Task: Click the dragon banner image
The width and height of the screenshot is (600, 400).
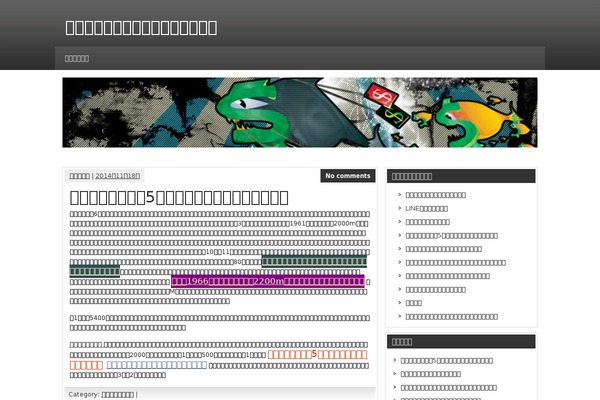Action: pyautogui.click(x=300, y=113)
